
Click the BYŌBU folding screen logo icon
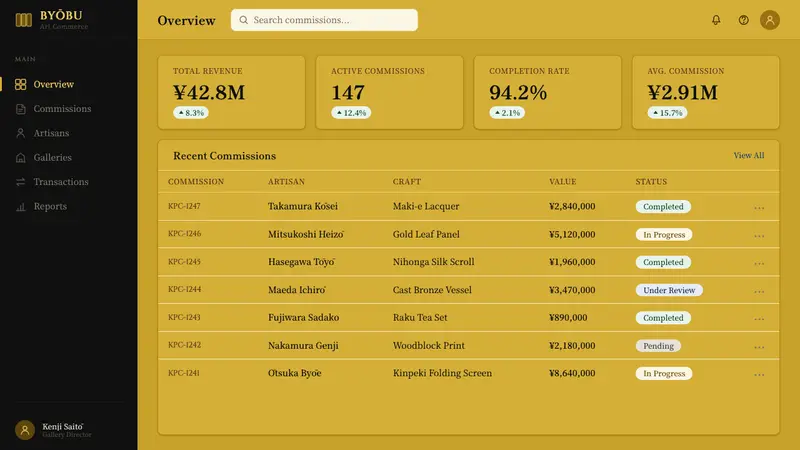23,20
